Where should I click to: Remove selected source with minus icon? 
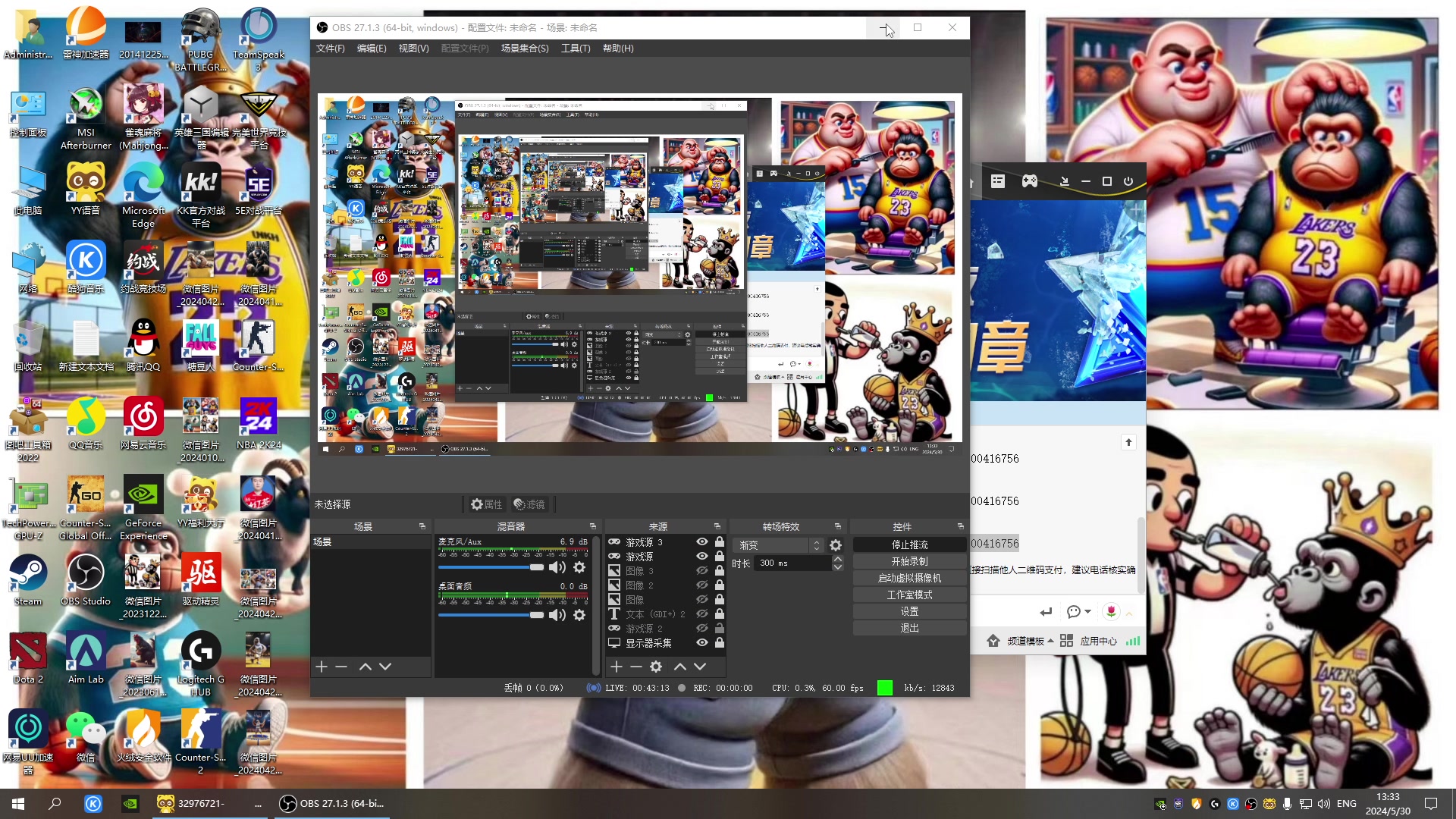click(x=636, y=667)
